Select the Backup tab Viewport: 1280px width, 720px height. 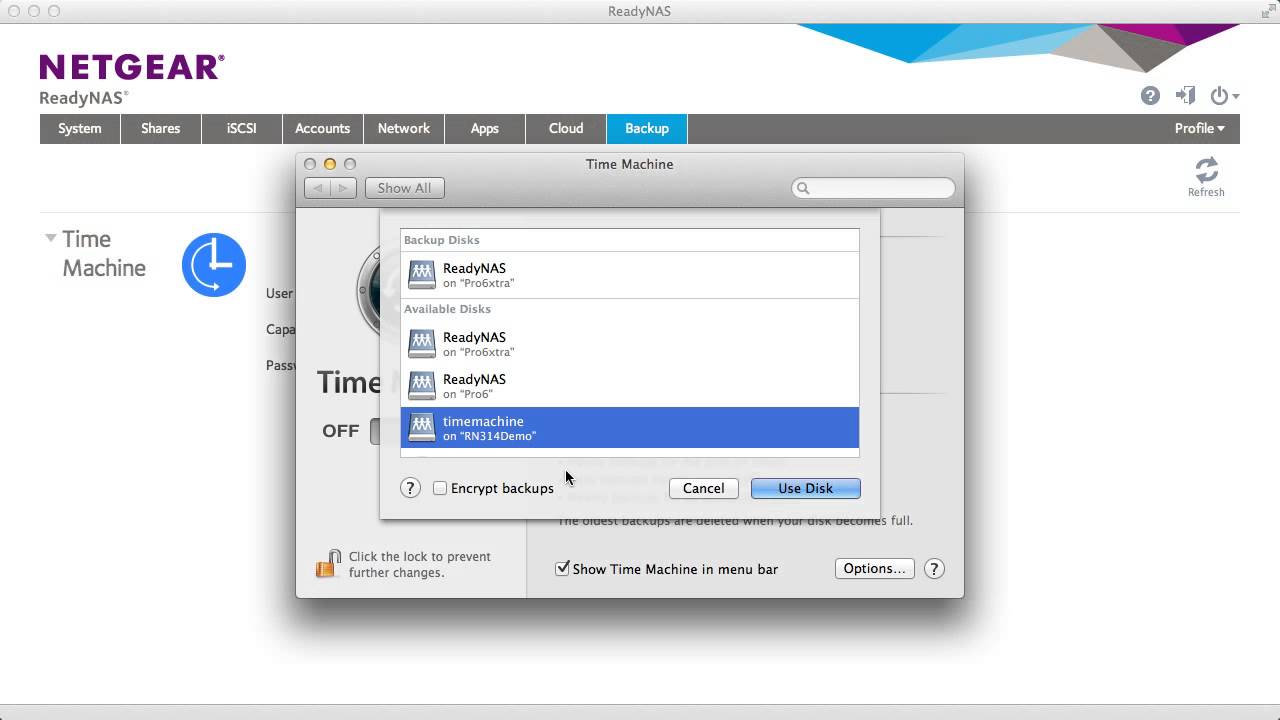[647, 128]
